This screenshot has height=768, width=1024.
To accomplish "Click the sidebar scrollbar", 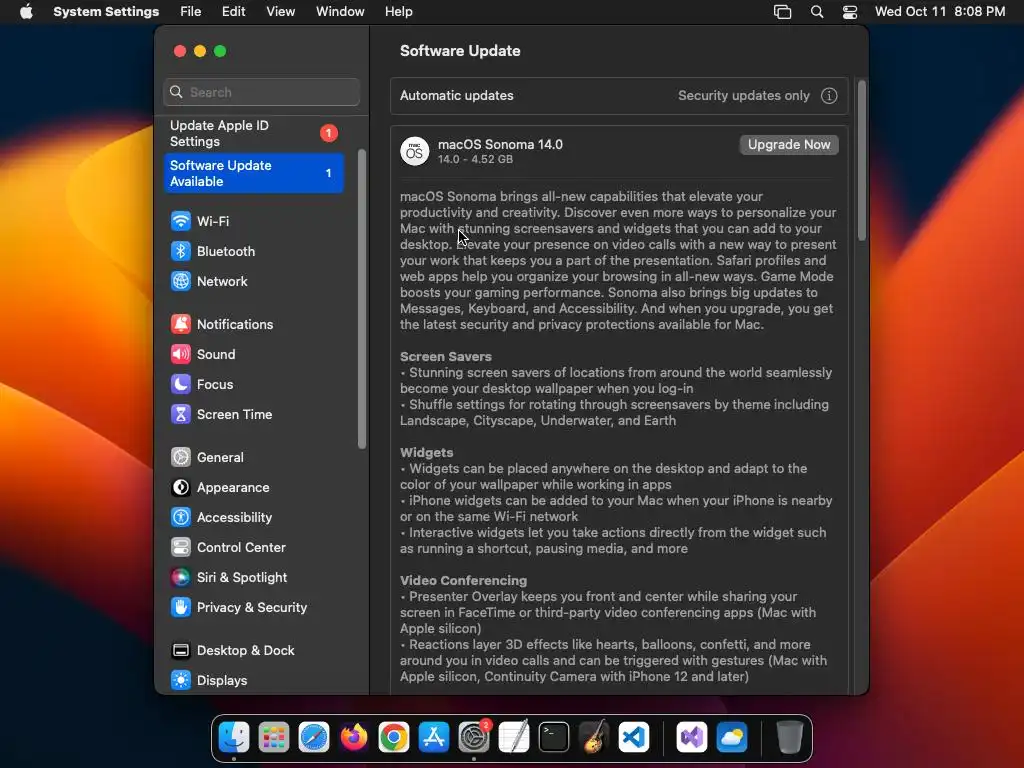I will pyautogui.click(x=362, y=299).
